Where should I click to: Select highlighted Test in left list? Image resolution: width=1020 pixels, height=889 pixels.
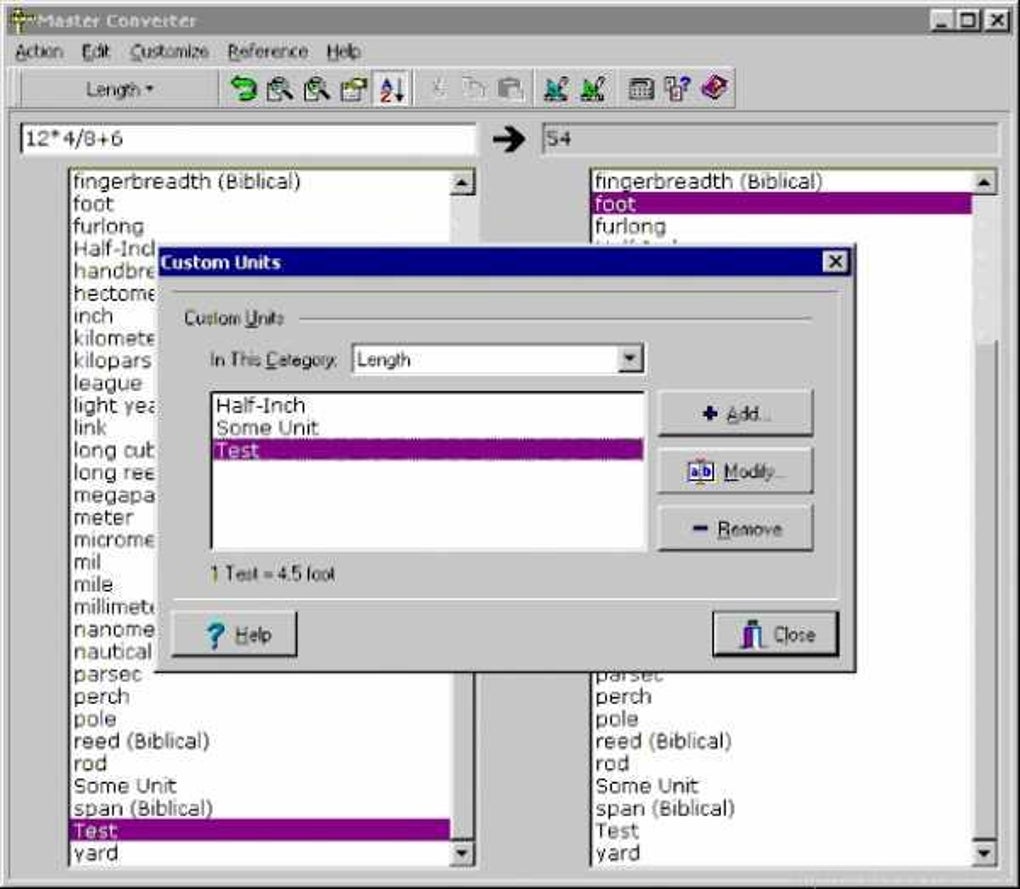click(x=260, y=830)
